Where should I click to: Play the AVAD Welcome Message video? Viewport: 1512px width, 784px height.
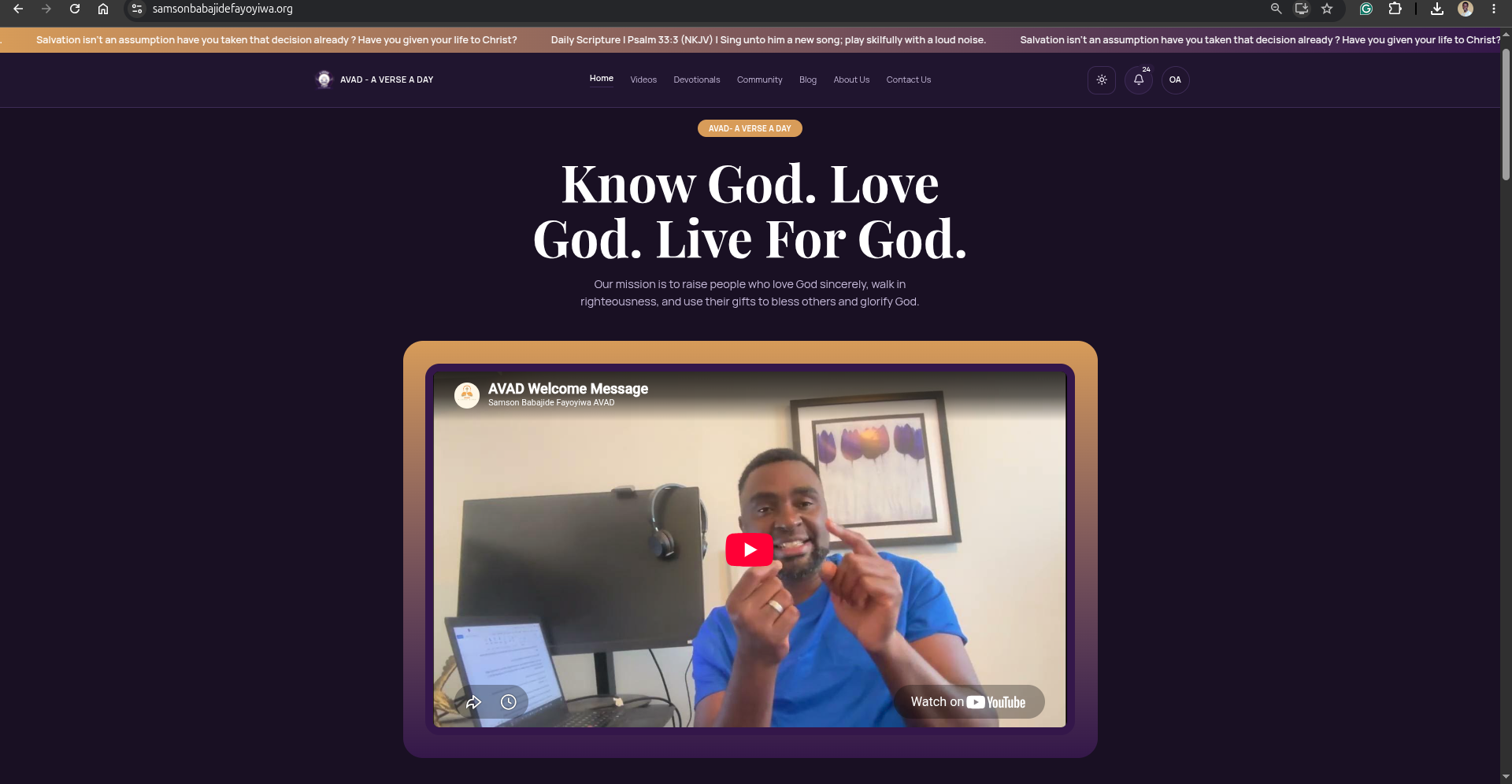click(x=749, y=549)
